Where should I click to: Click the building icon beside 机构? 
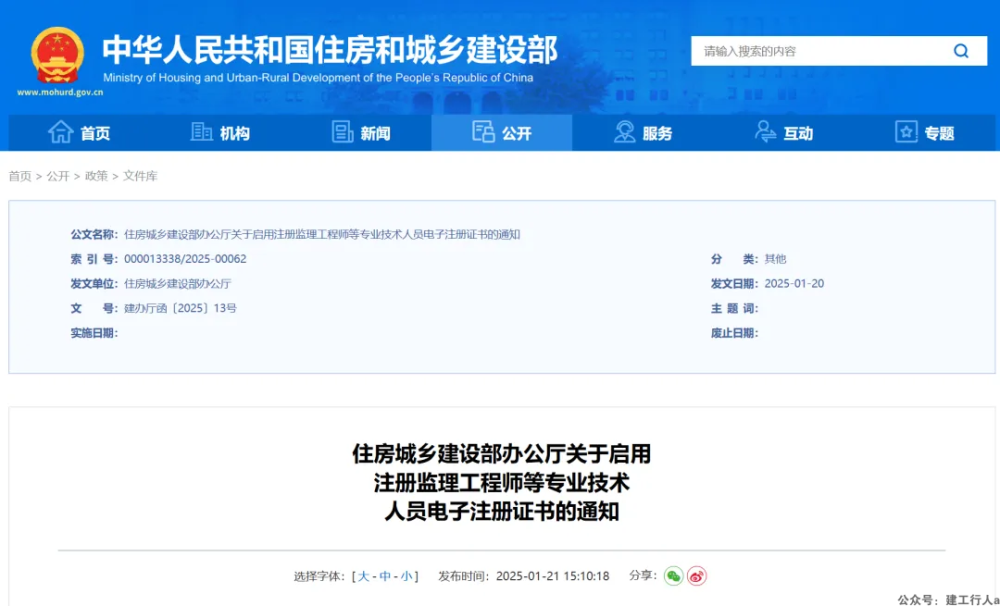[x=202, y=132]
